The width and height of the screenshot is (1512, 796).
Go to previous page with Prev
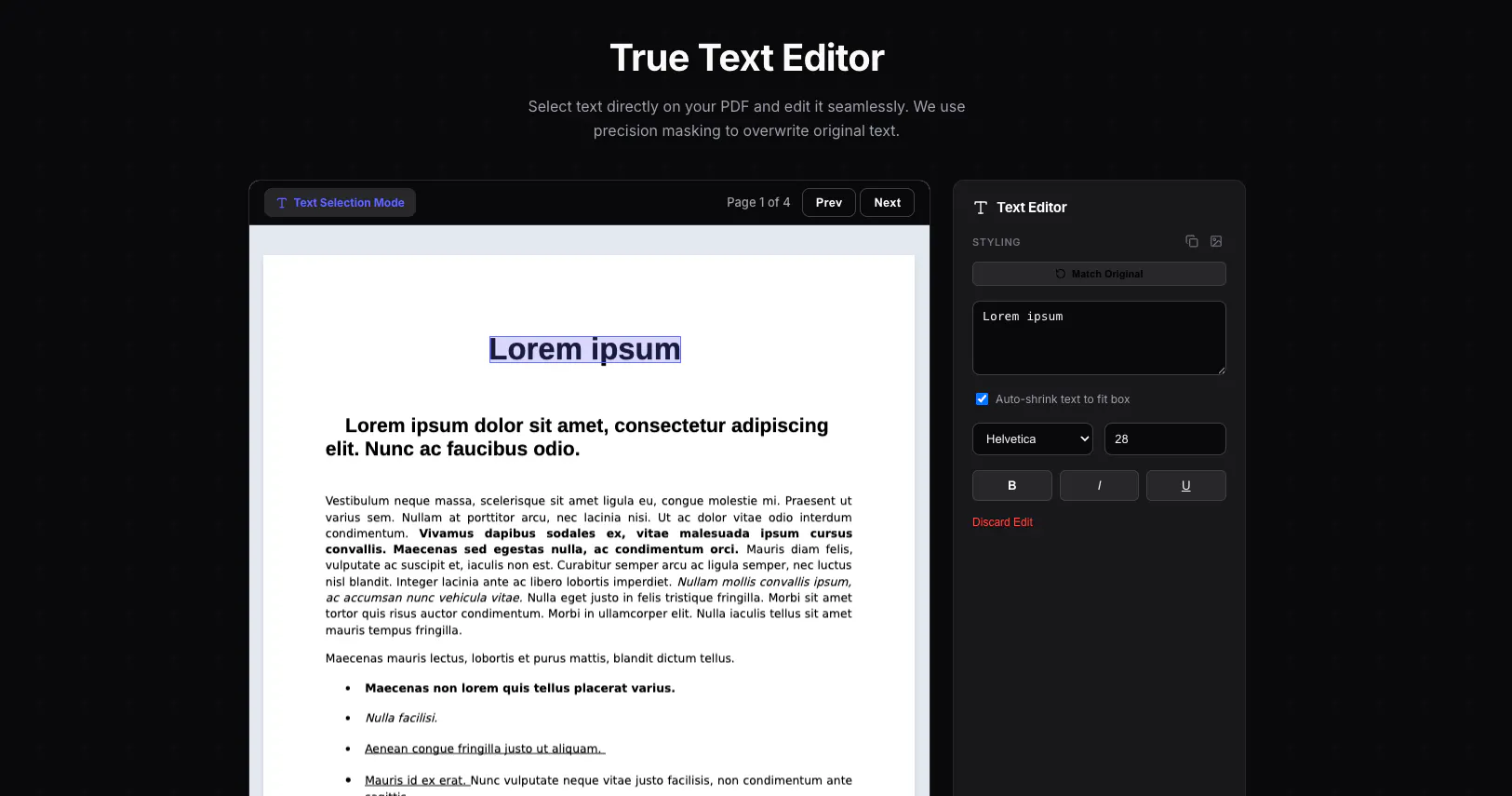828,203
